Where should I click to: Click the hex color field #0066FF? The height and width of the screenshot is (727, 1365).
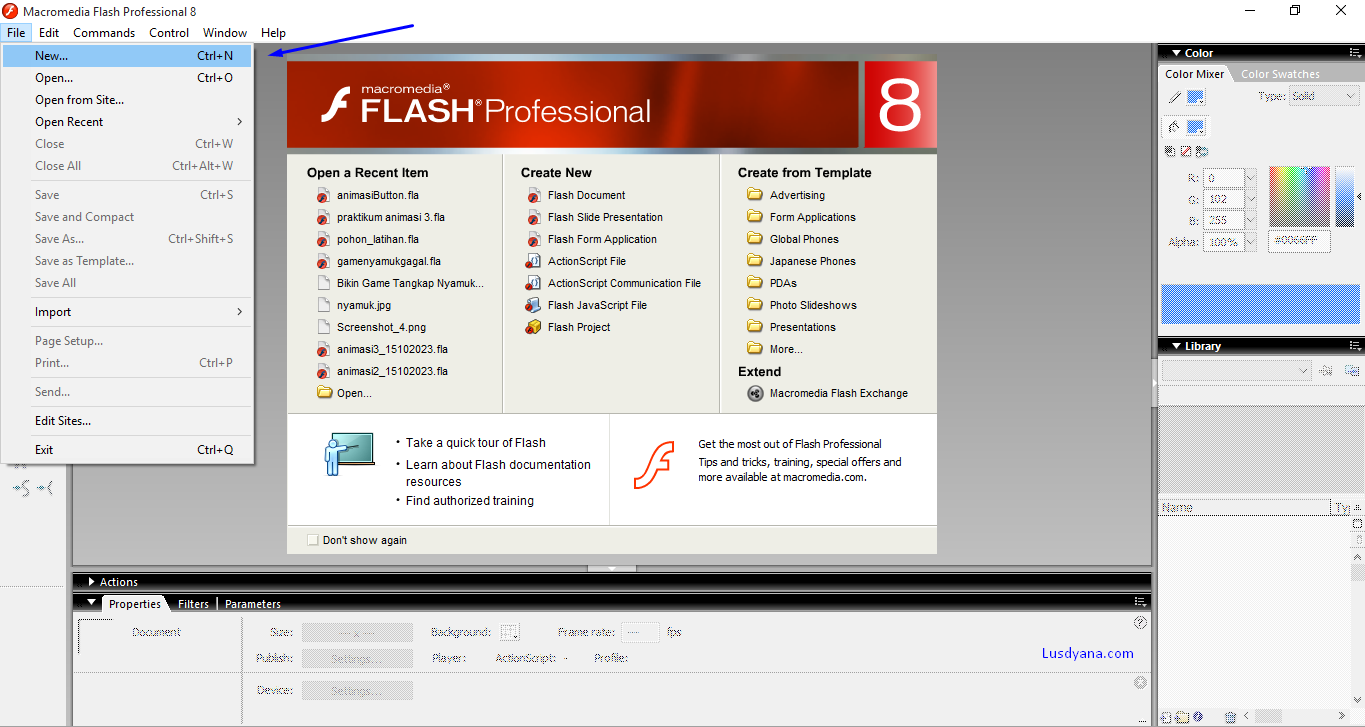coord(1299,241)
